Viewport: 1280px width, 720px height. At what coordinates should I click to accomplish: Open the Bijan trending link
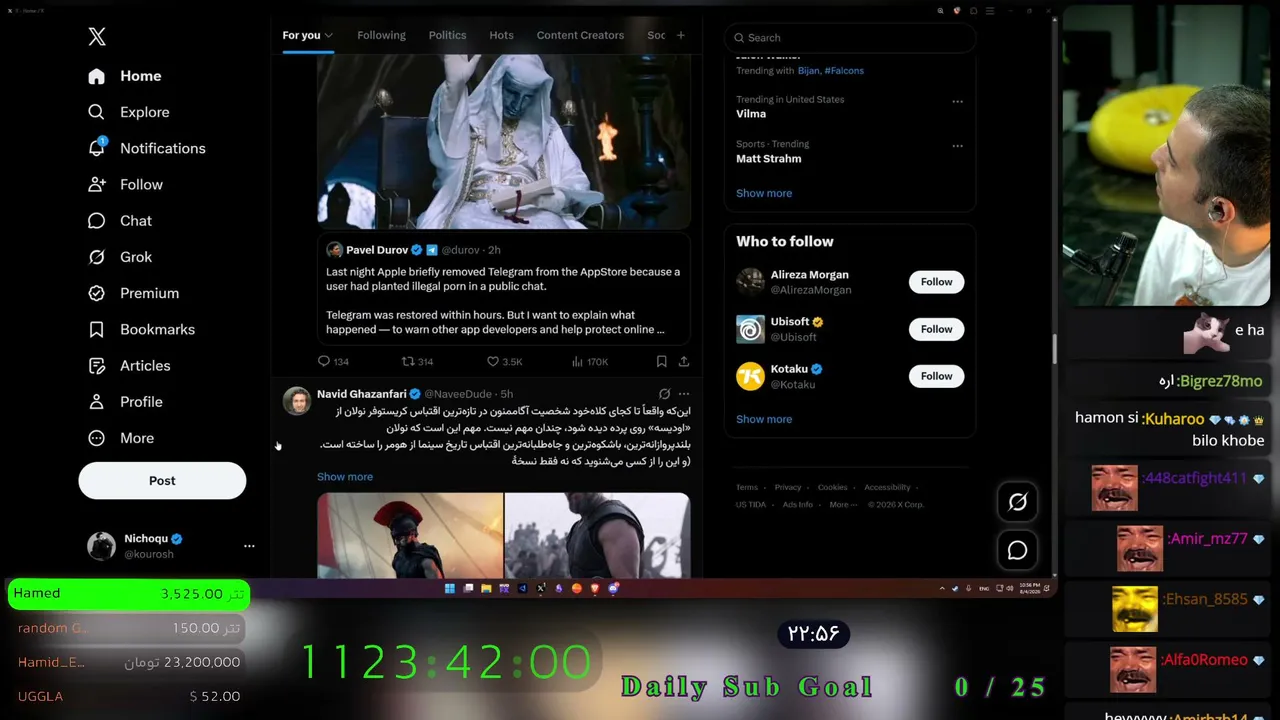pos(808,71)
